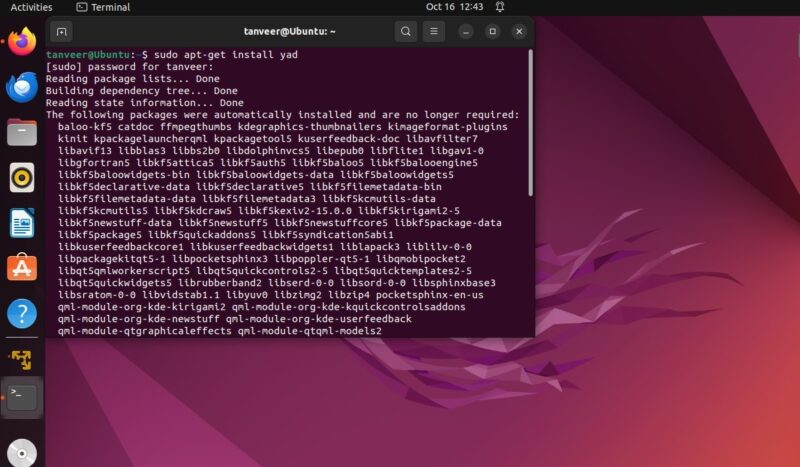Open the terminal search tool
Image resolution: width=800 pixels, height=467 pixels.
point(406,32)
